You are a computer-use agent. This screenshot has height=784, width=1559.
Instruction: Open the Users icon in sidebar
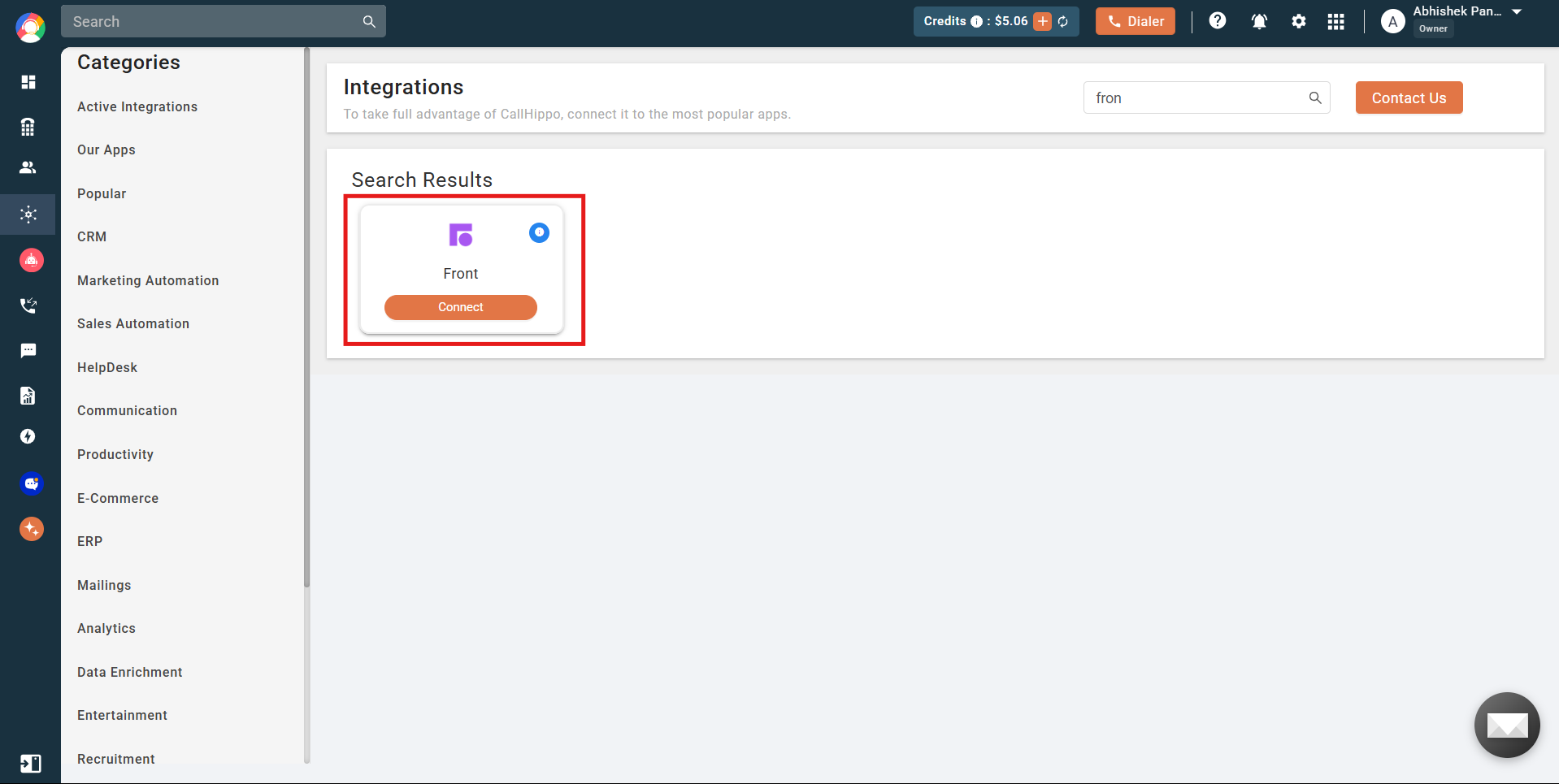point(28,167)
